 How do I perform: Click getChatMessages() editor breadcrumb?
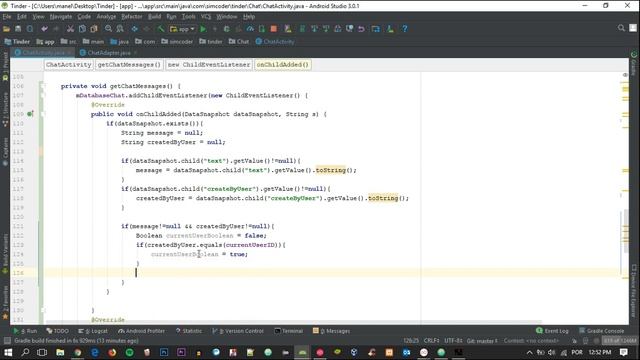(129, 64)
